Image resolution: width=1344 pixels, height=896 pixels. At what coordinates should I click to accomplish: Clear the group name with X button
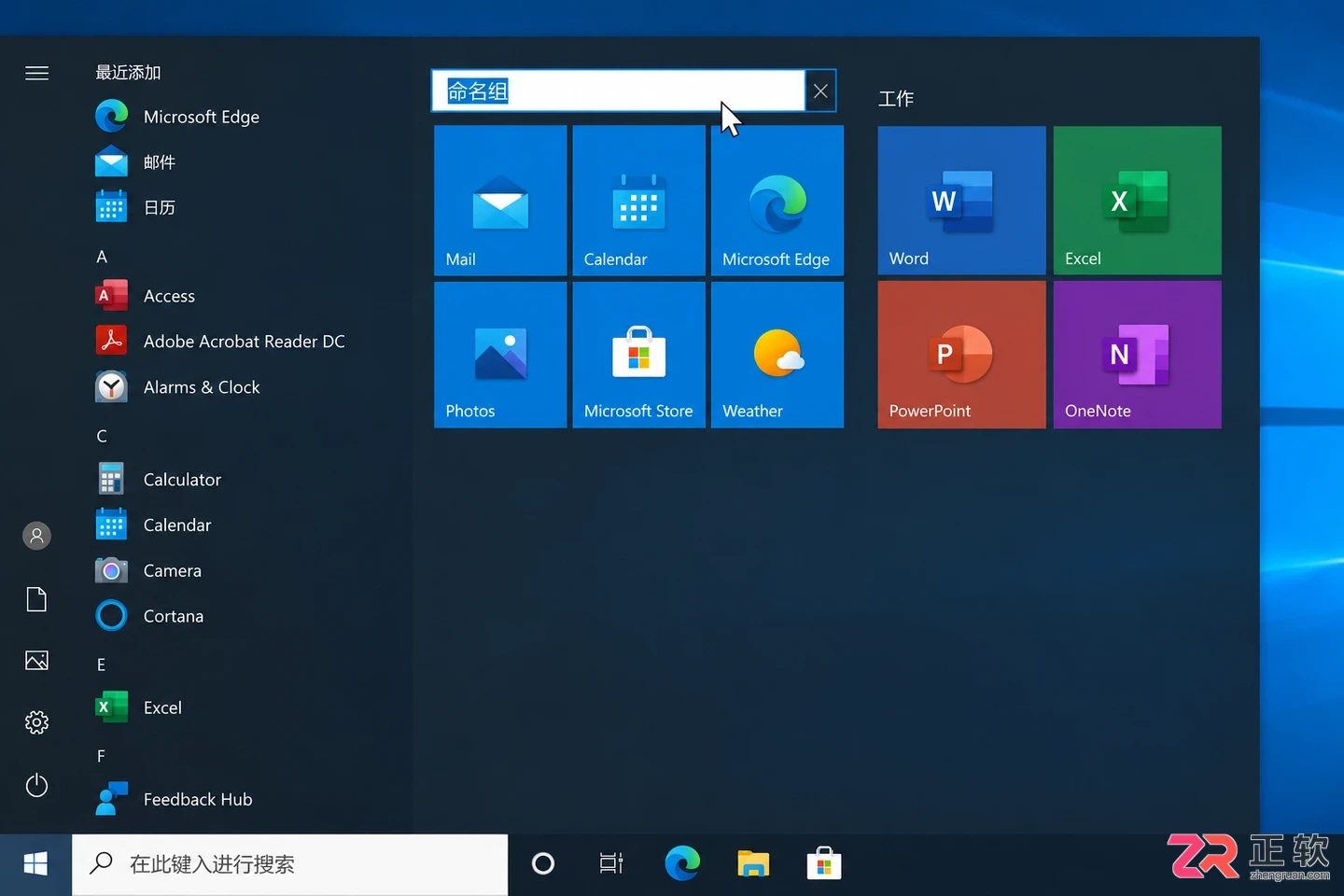tap(820, 91)
